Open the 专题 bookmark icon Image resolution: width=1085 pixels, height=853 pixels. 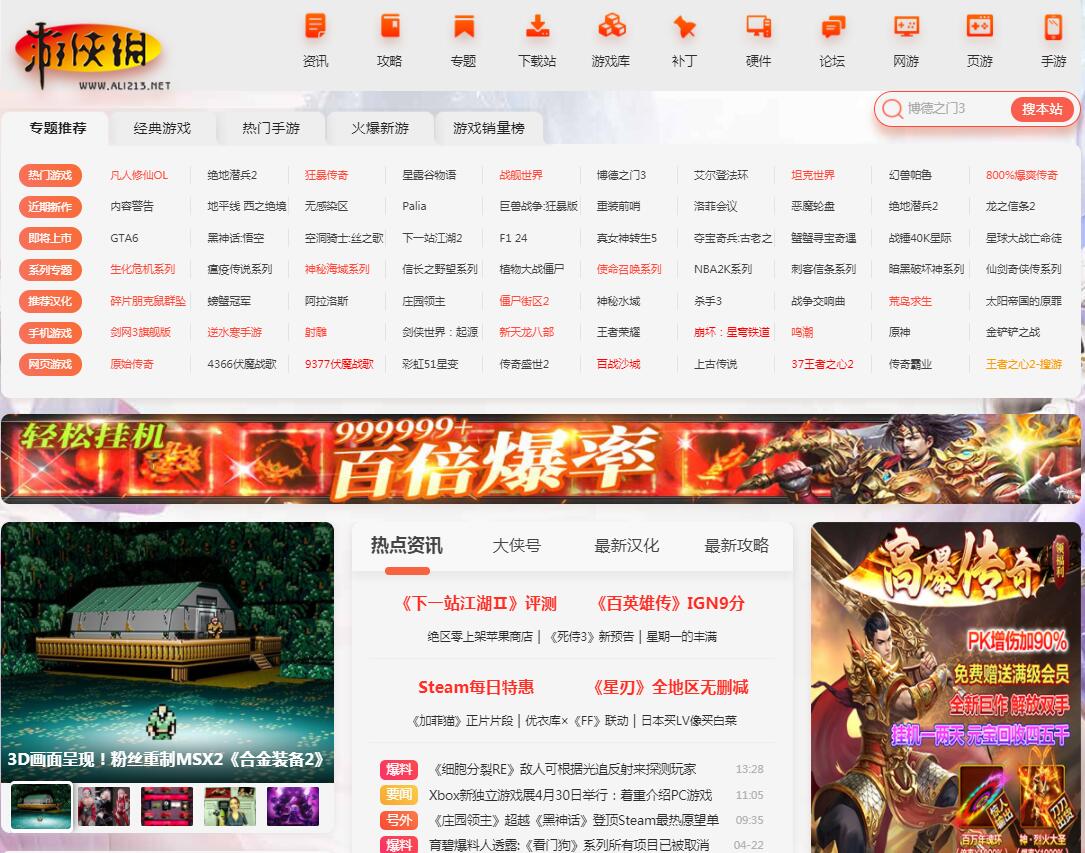pos(464,28)
